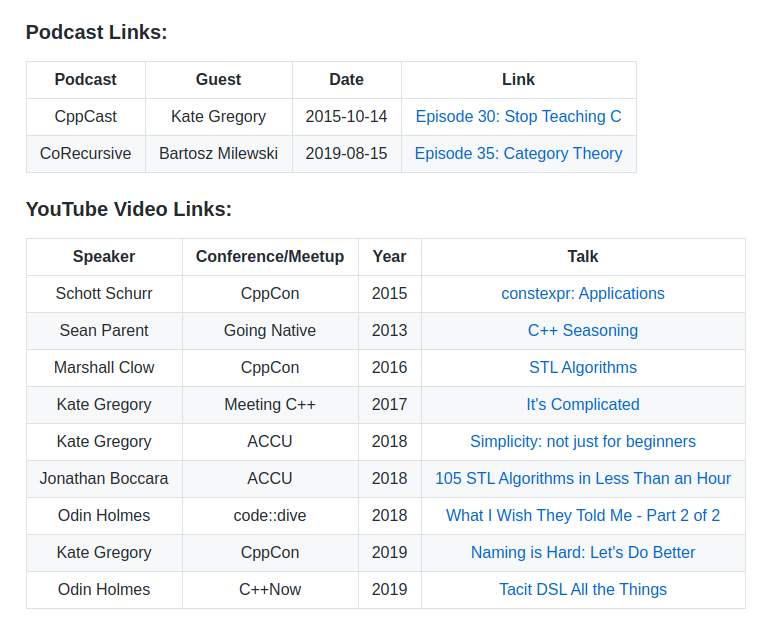Viewport: 776px width, 629px height.
Task: Click Kate Gregory in the Meeting C++ row
Action: coord(104,405)
